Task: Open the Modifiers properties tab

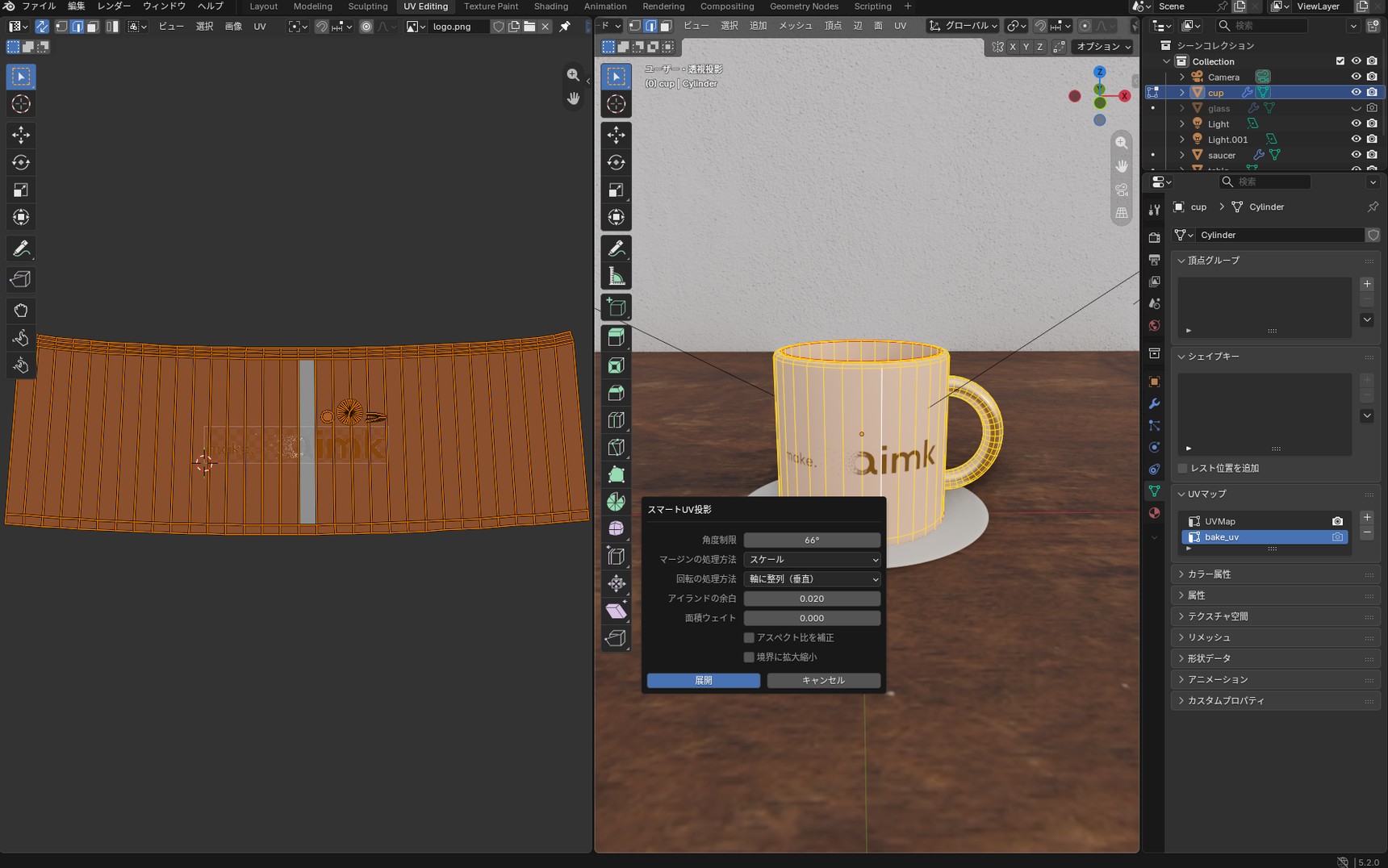Action: click(1154, 403)
